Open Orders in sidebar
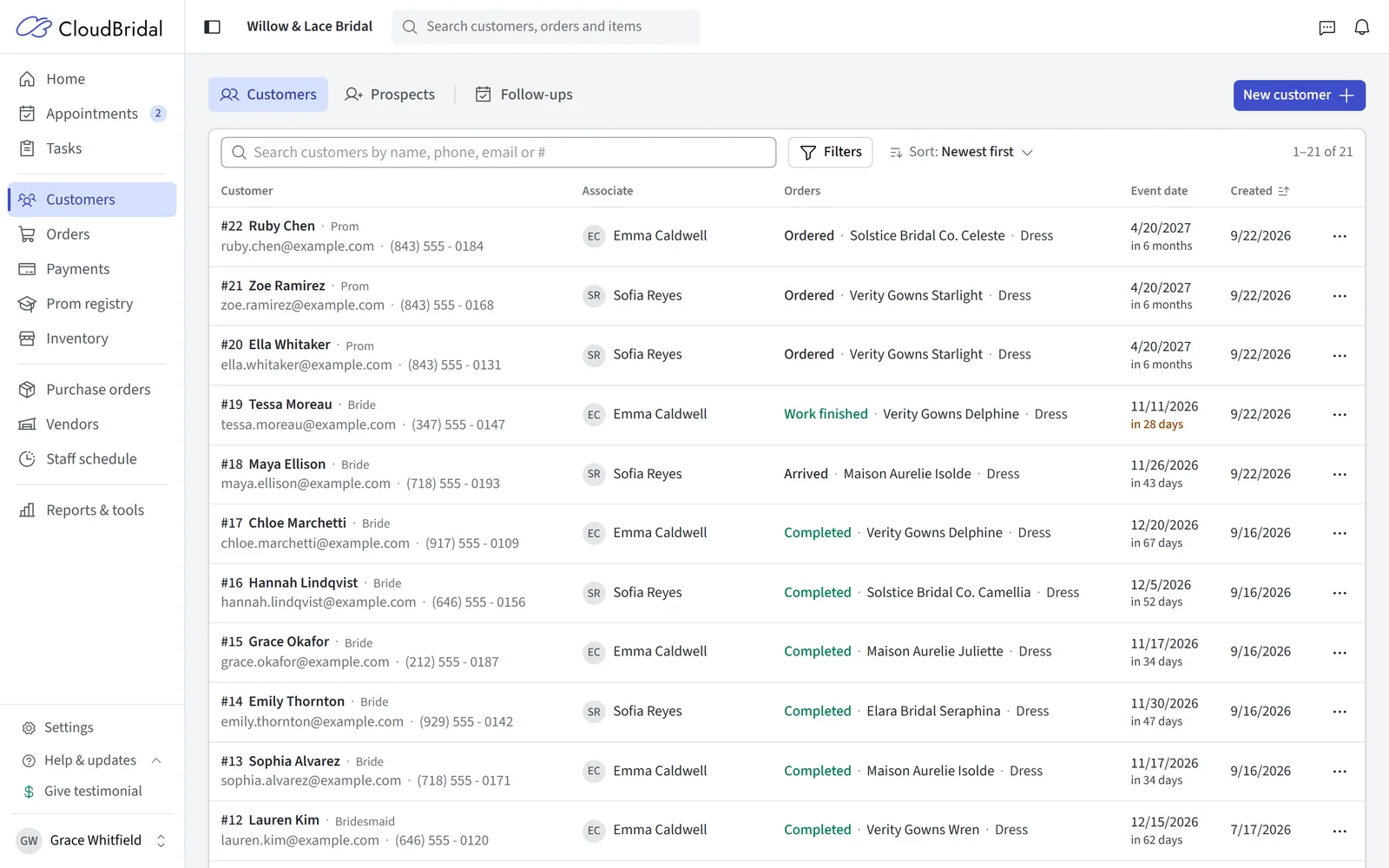Image resolution: width=1389 pixels, height=868 pixels. [x=92, y=234]
